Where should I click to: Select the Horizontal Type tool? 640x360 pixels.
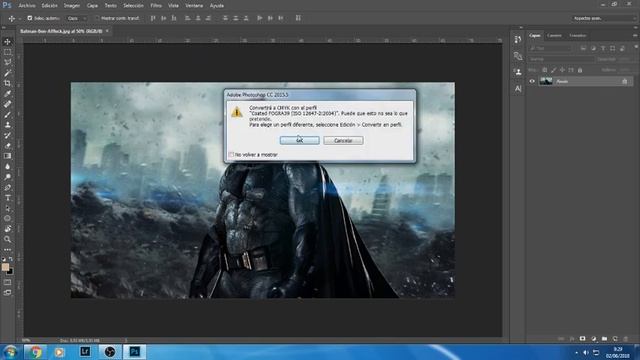click(7, 198)
